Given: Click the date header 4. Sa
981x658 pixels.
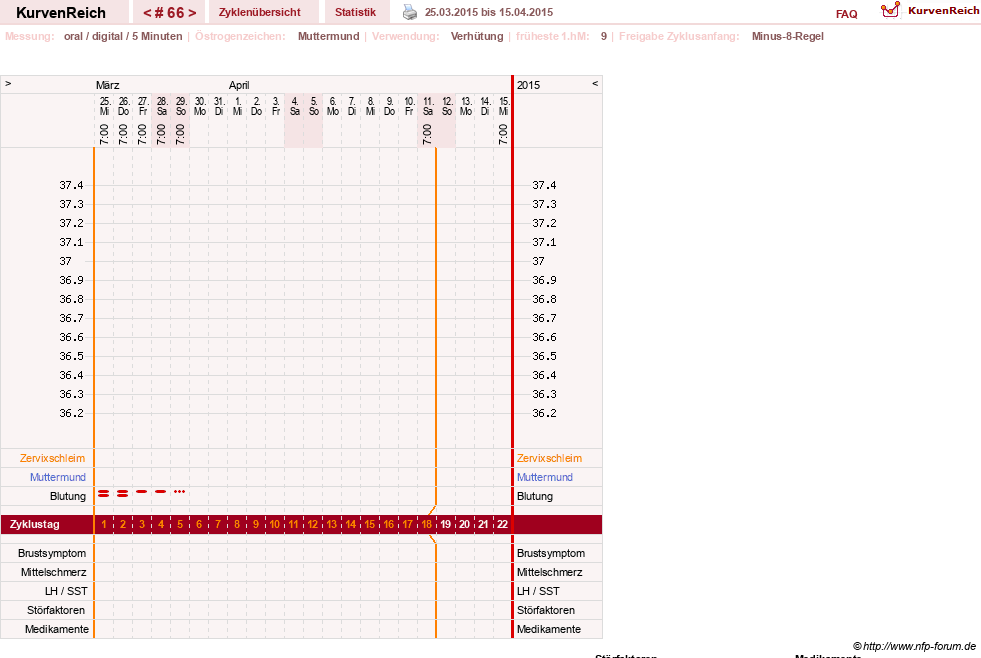Looking at the screenshot, I should (295, 106).
